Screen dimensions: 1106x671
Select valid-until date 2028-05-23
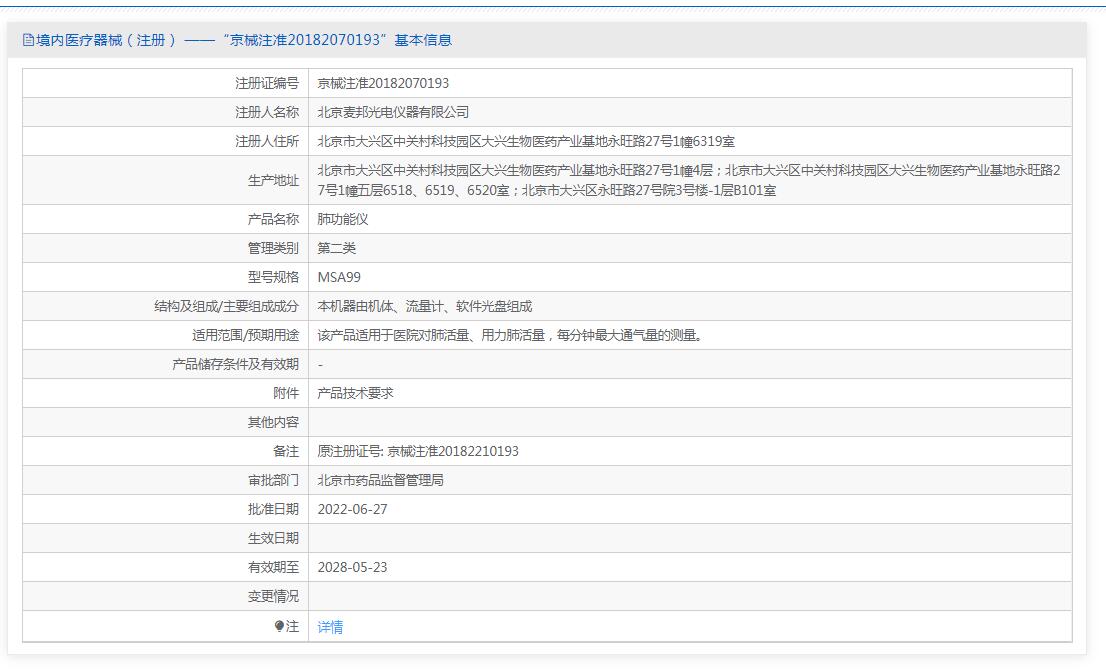click(x=353, y=567)
